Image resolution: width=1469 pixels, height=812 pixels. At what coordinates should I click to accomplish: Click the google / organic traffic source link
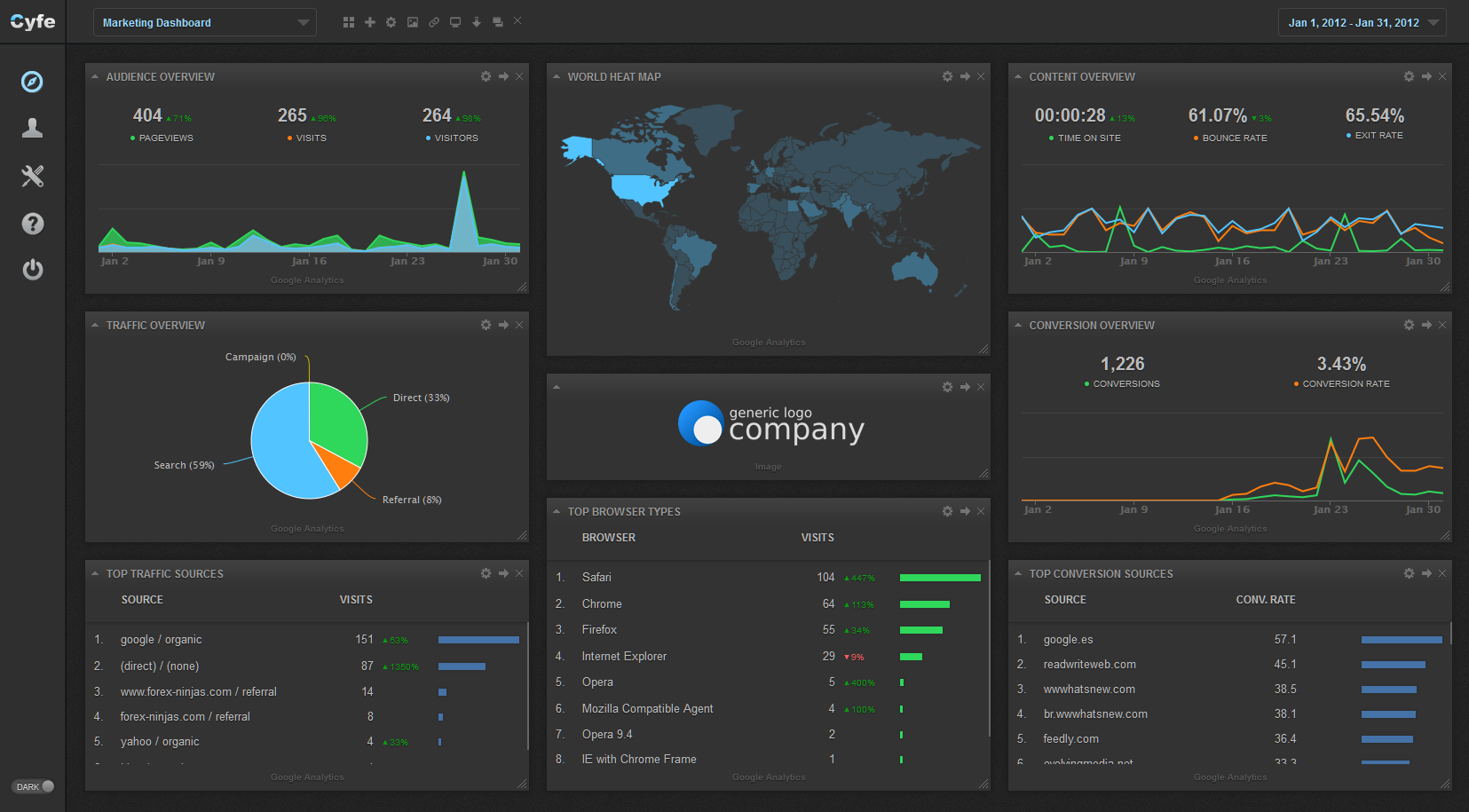click(x=161, y=639)
